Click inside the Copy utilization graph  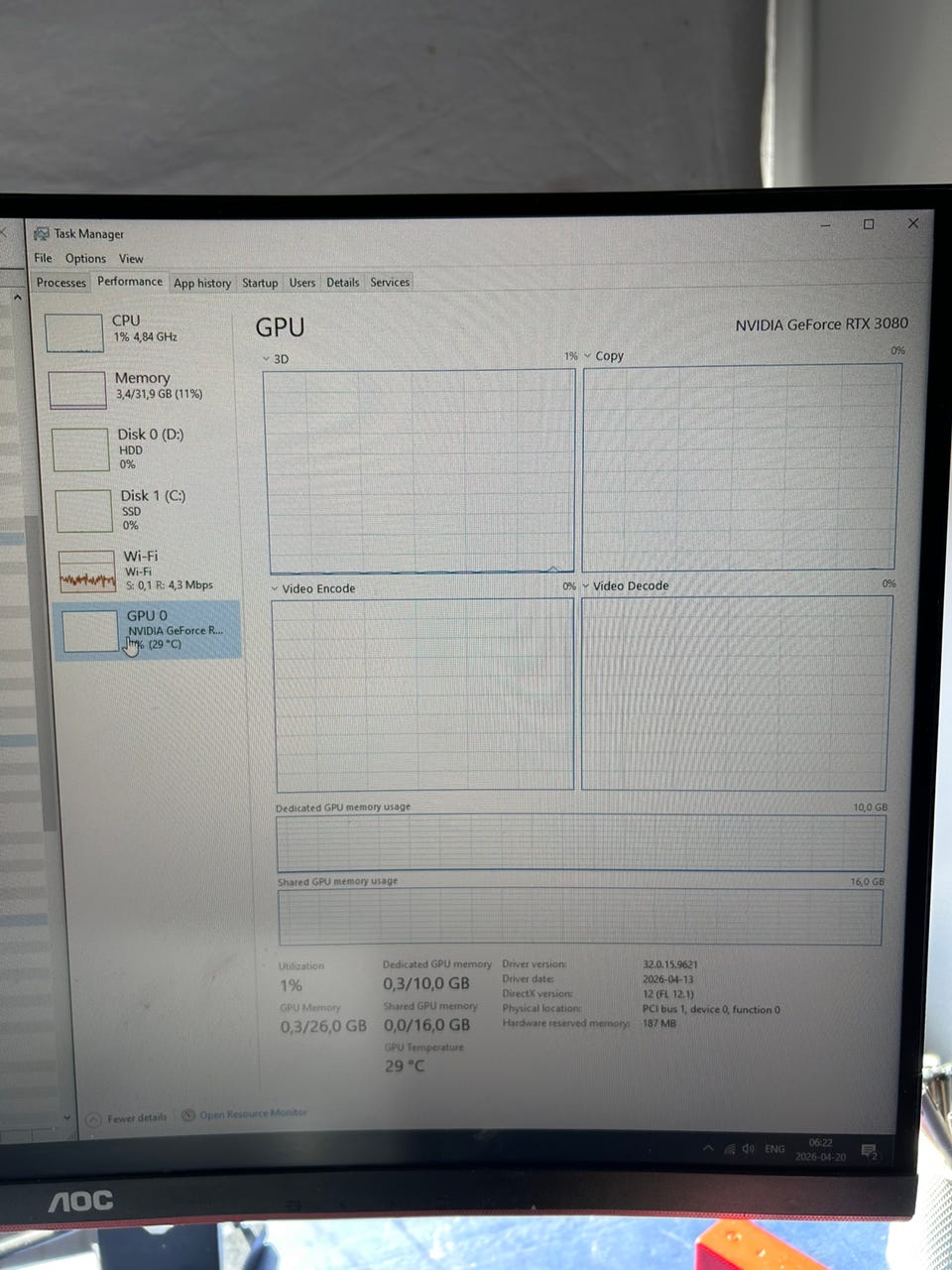[x=741, y=467]
